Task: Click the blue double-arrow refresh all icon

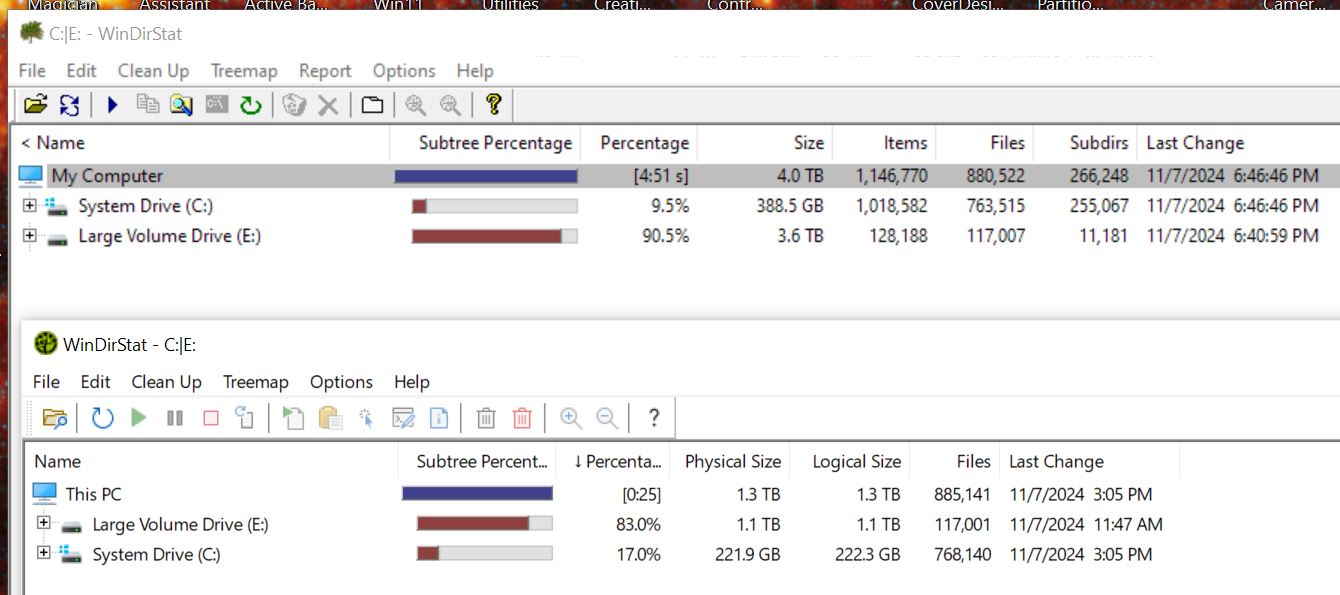Action: click(69, 104)
